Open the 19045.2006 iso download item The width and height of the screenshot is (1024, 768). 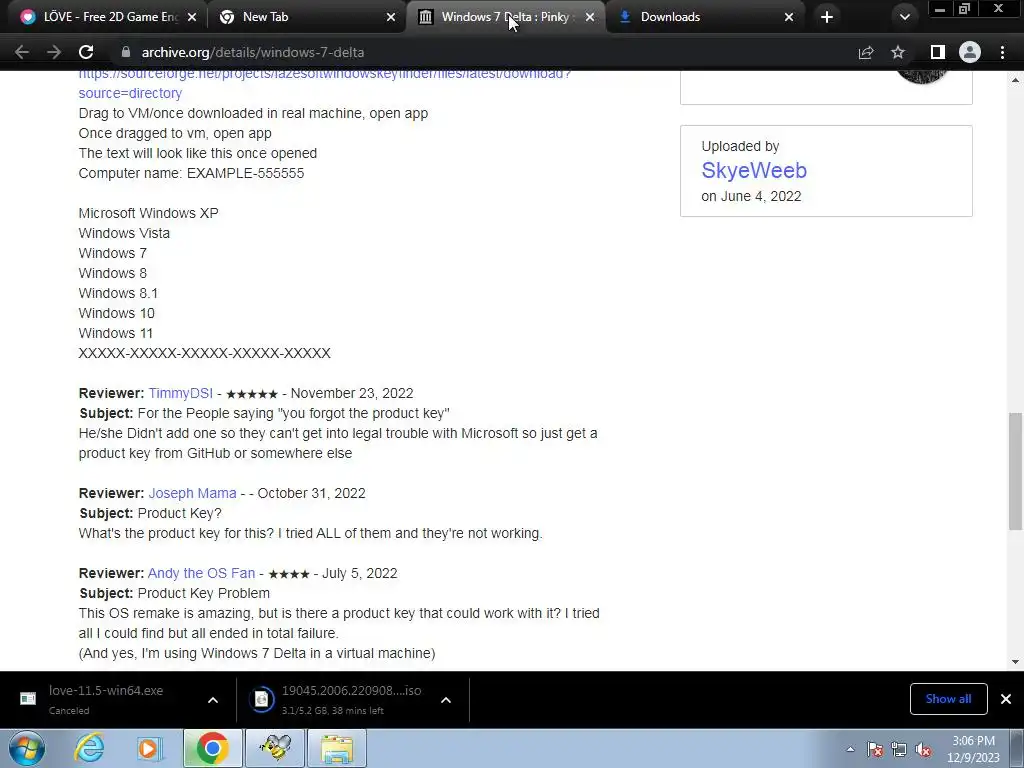pyautogui.click(x=336, y=699)
